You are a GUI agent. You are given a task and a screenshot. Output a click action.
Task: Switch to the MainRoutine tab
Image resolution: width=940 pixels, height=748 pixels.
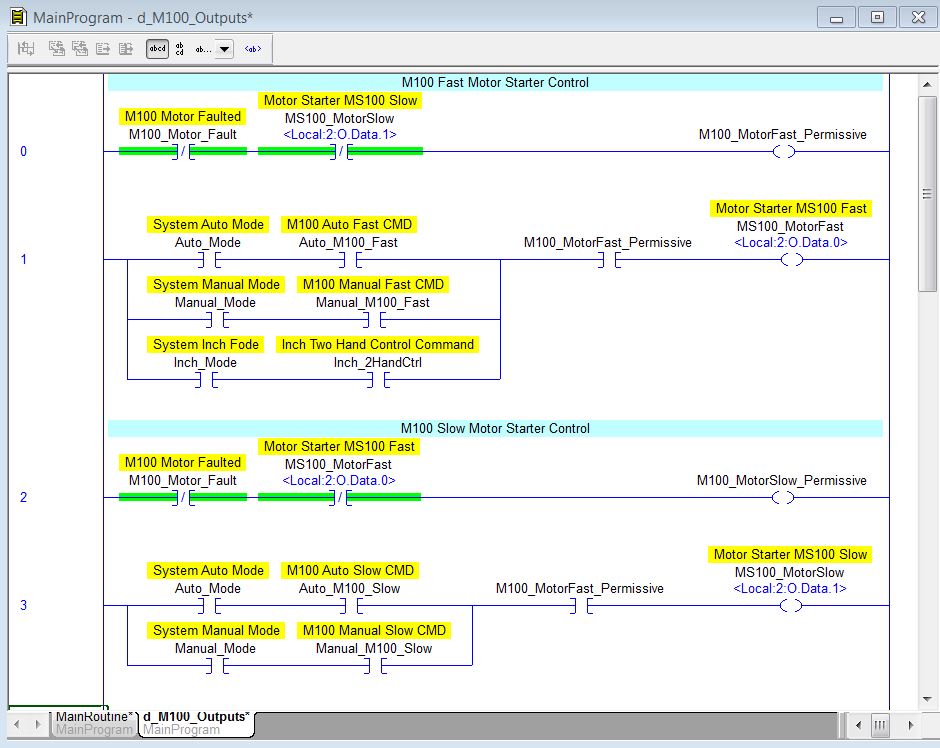pos(94,722)
